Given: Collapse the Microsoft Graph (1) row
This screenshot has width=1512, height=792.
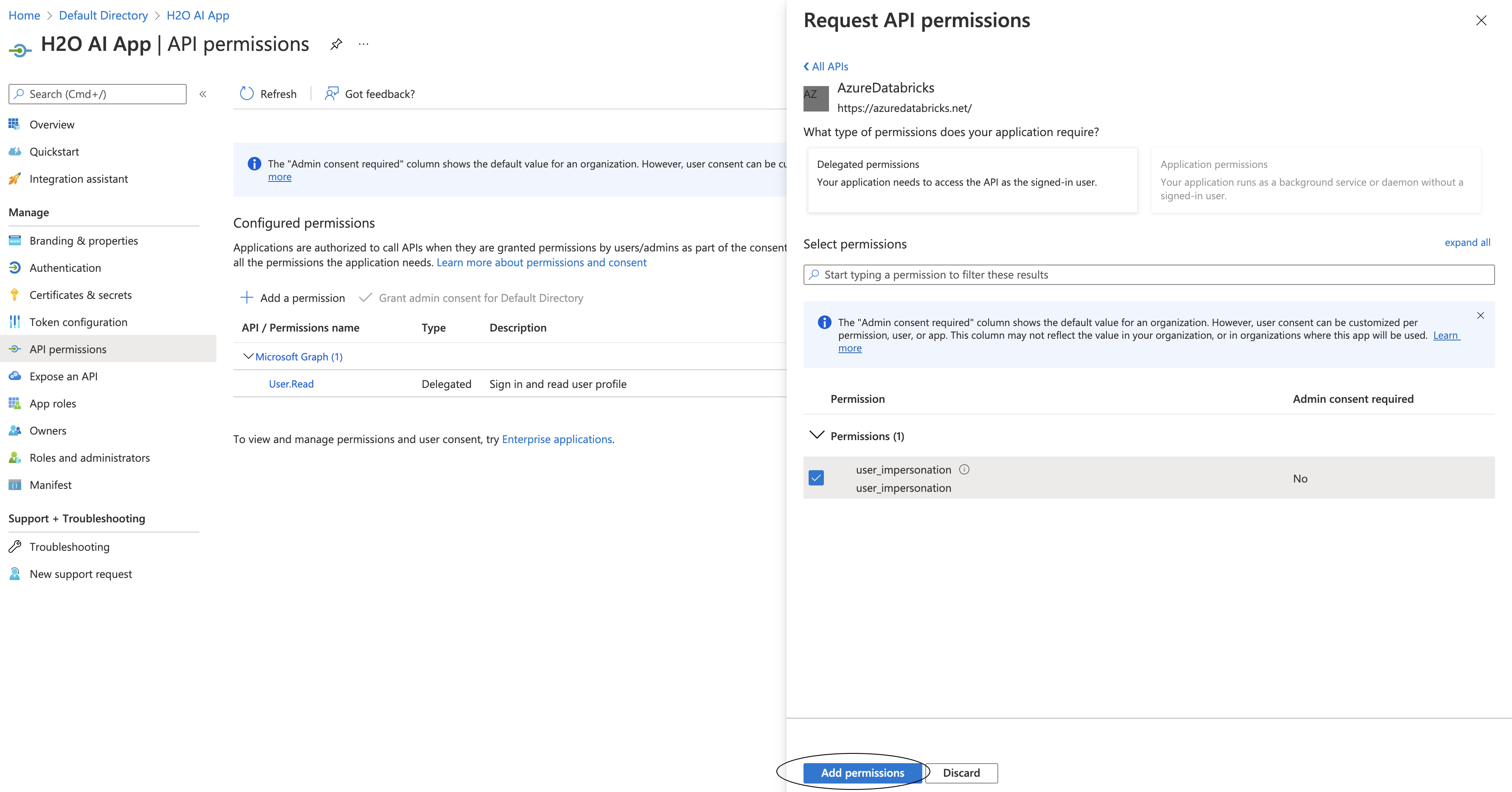Looking at the screenshot, I should tap(248, 356).
